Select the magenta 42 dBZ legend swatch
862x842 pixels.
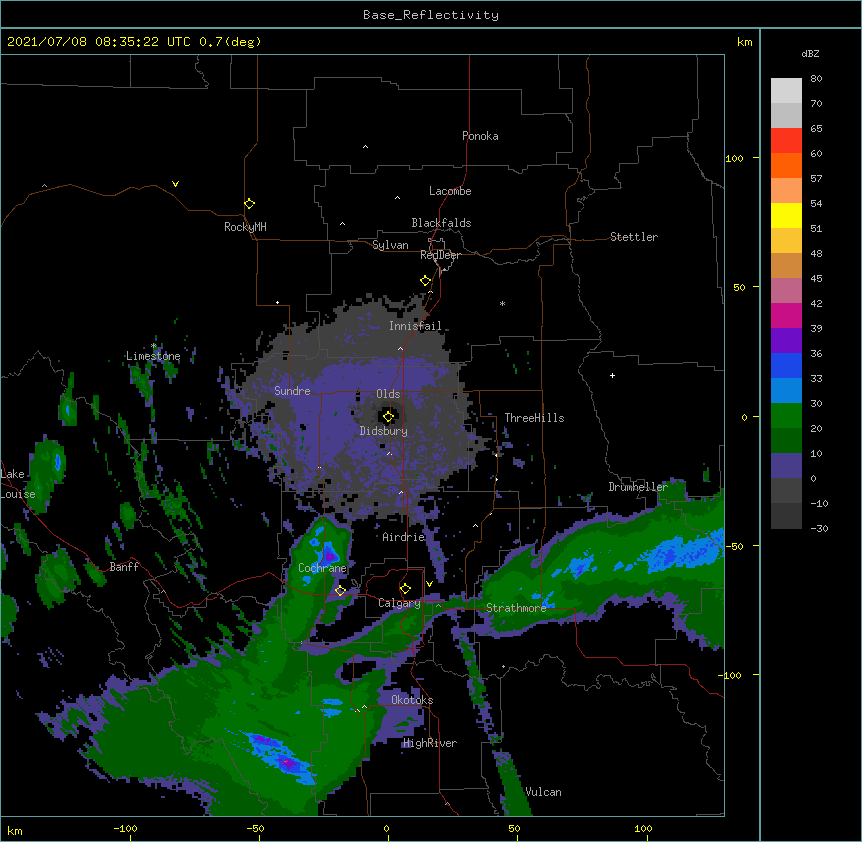[786, 315]
